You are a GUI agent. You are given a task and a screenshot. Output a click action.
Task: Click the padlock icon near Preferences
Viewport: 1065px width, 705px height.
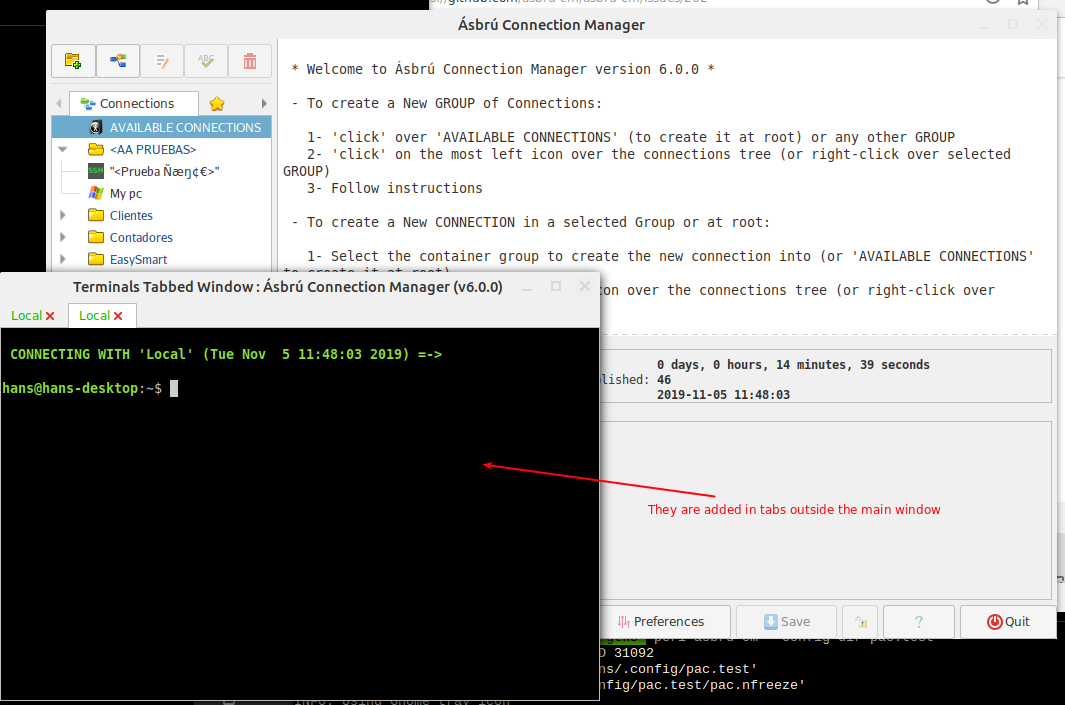(860, 621)
